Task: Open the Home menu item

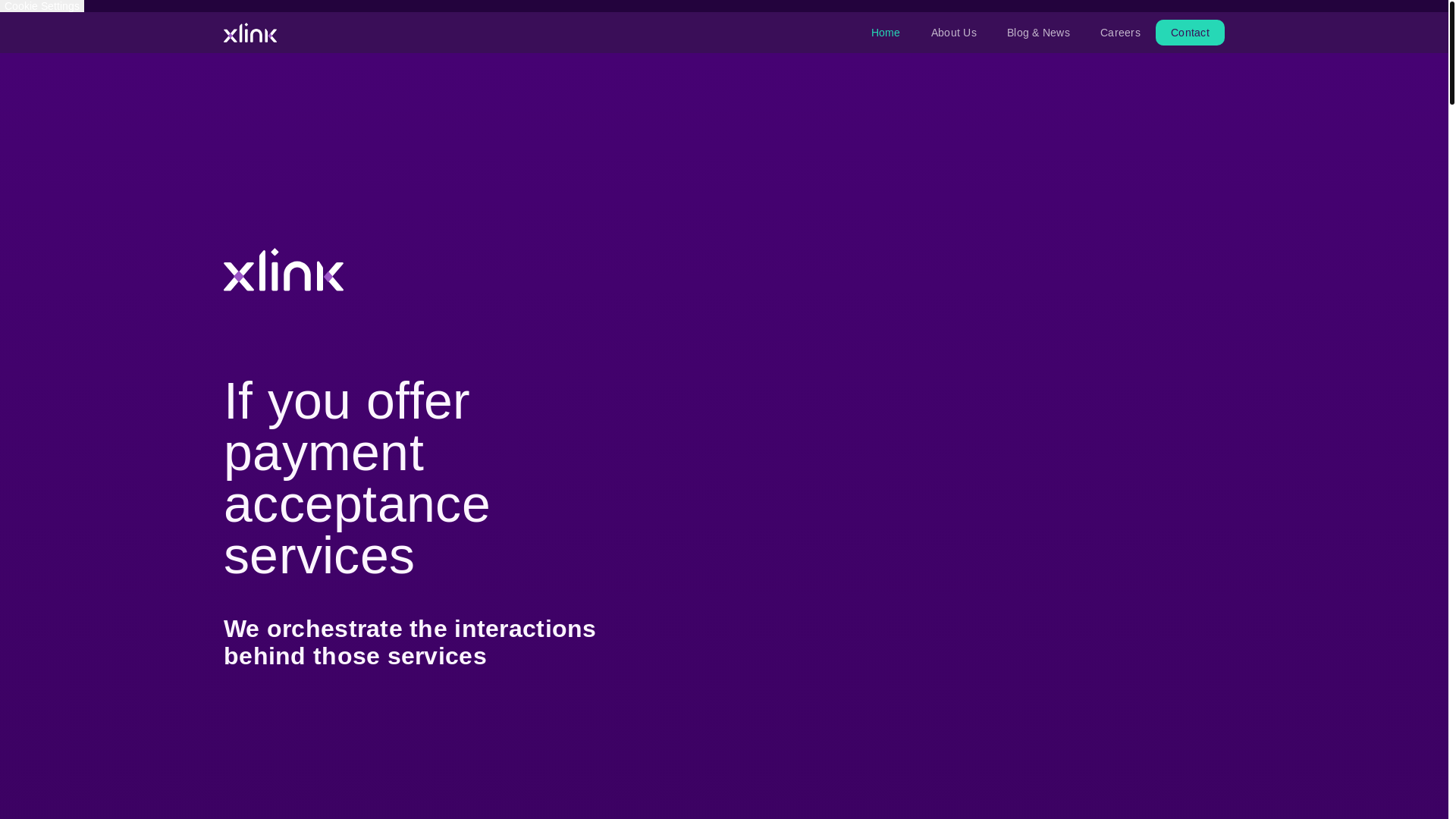Action: (x=885, y=33)
